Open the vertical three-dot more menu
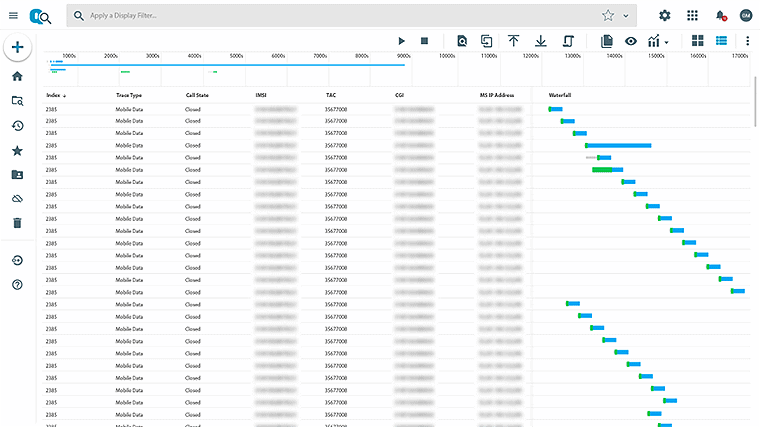The height and width of the screenshot is (427, 760). pos(747,41)
